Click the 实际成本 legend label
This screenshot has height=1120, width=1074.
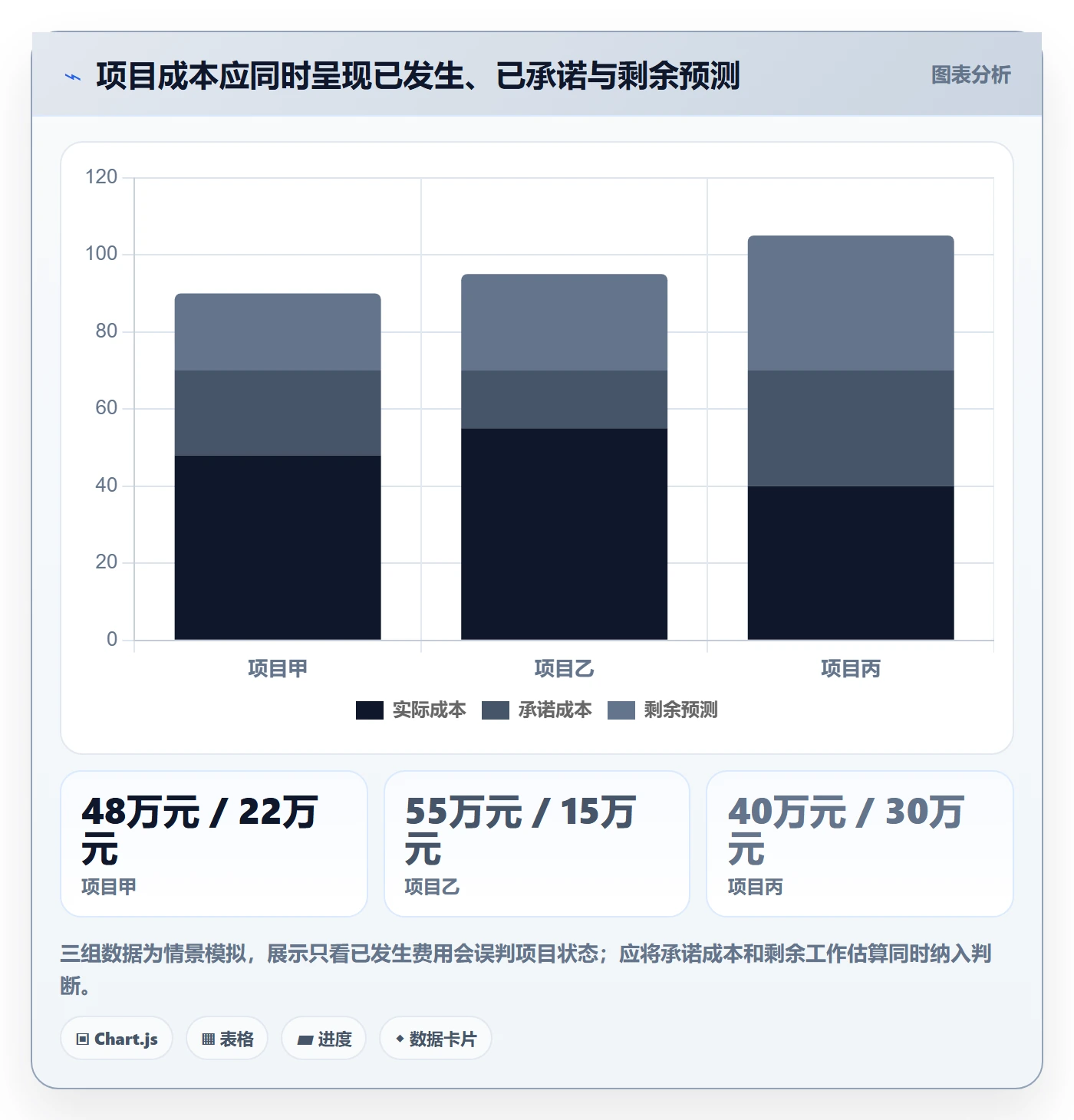coord(429,710)
